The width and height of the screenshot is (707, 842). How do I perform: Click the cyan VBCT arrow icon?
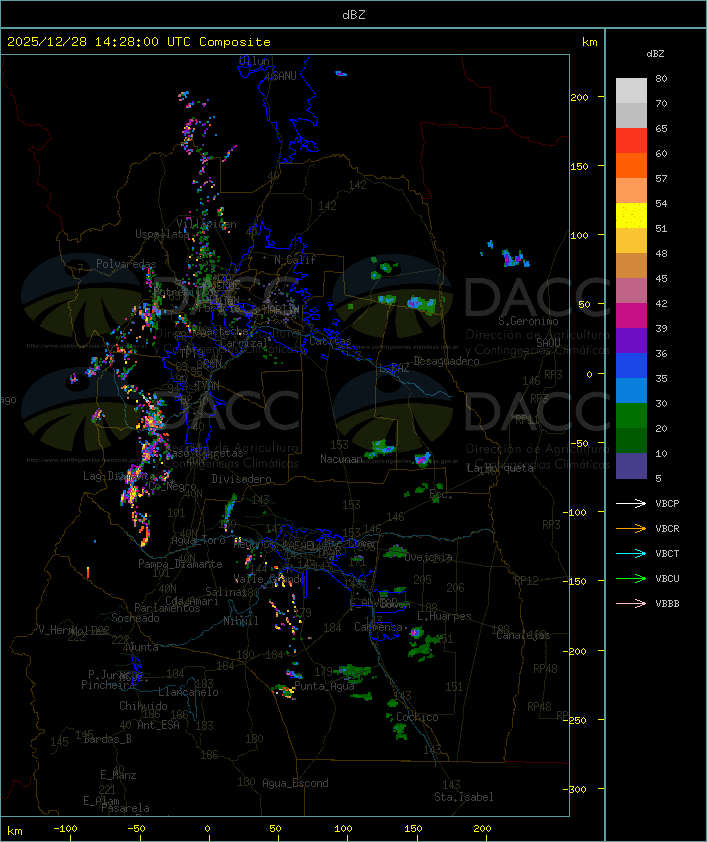coord(631,554)
